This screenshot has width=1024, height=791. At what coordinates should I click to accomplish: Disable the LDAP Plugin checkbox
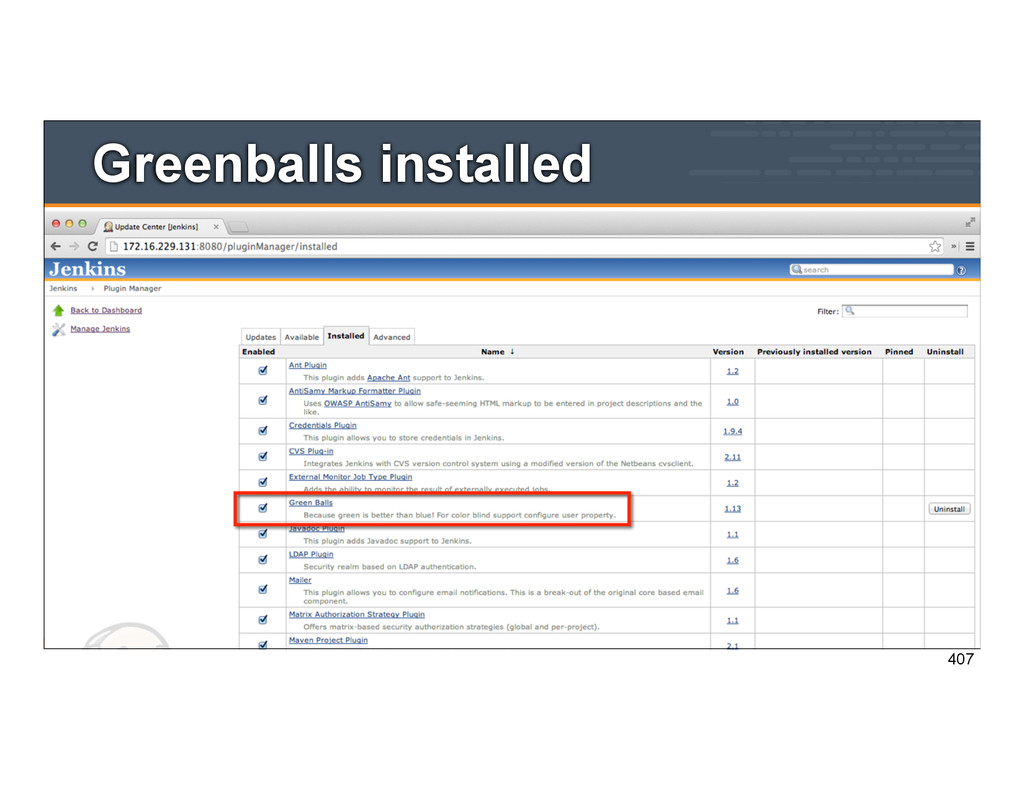[x=263, y=559]
